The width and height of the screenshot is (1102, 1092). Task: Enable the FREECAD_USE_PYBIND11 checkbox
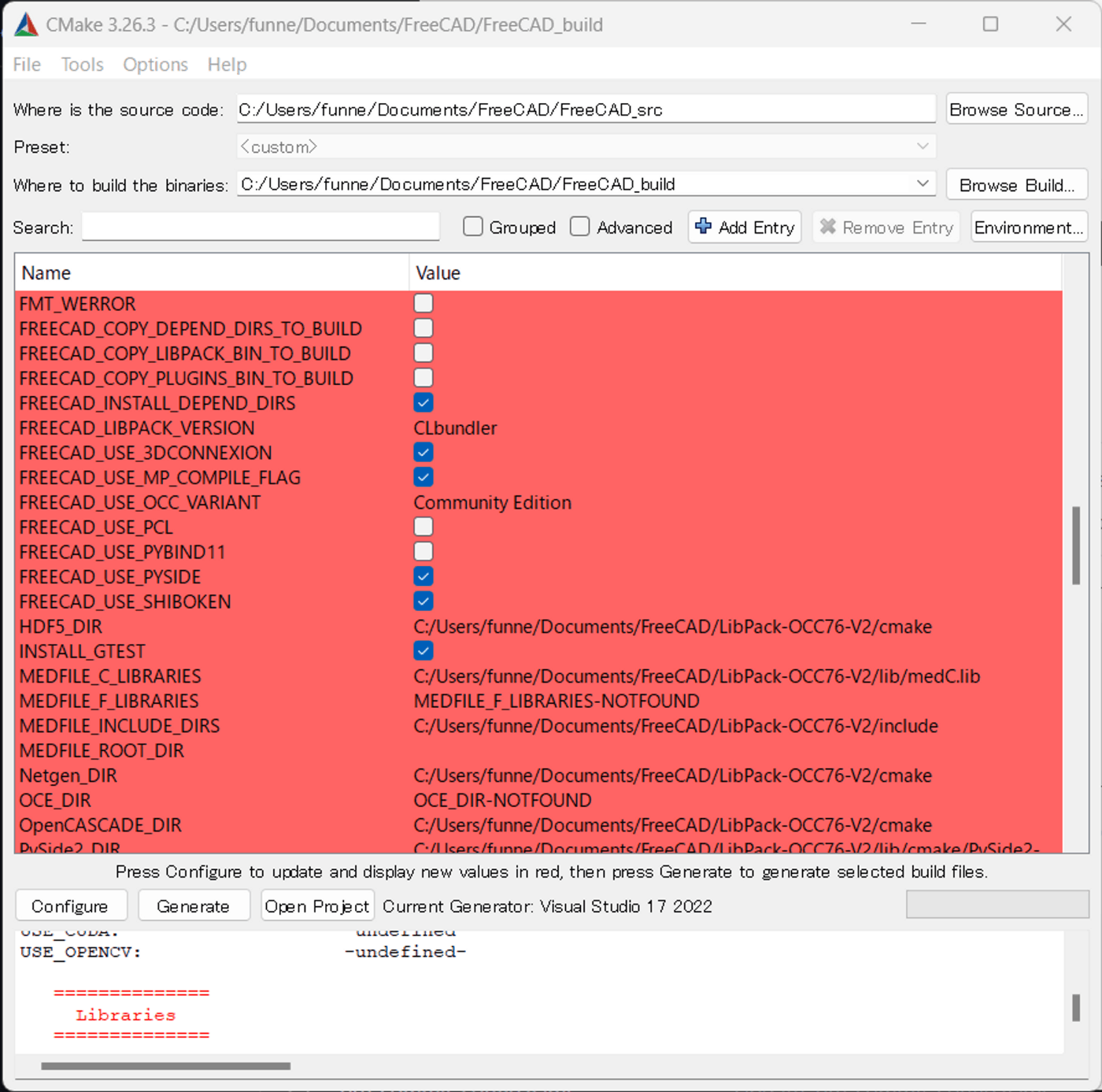click(x=423, y=552)
